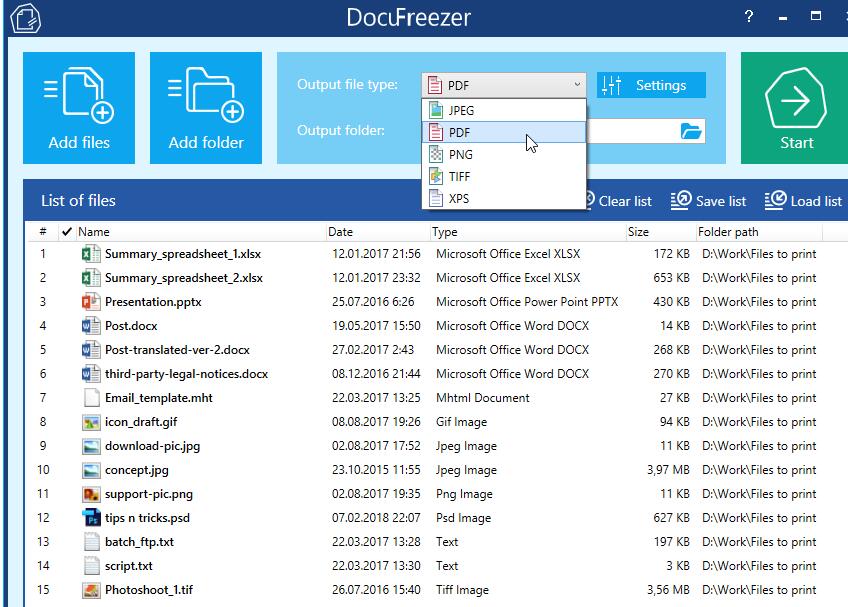Click file icon of Email_template.mht

[x=91, y=398]
